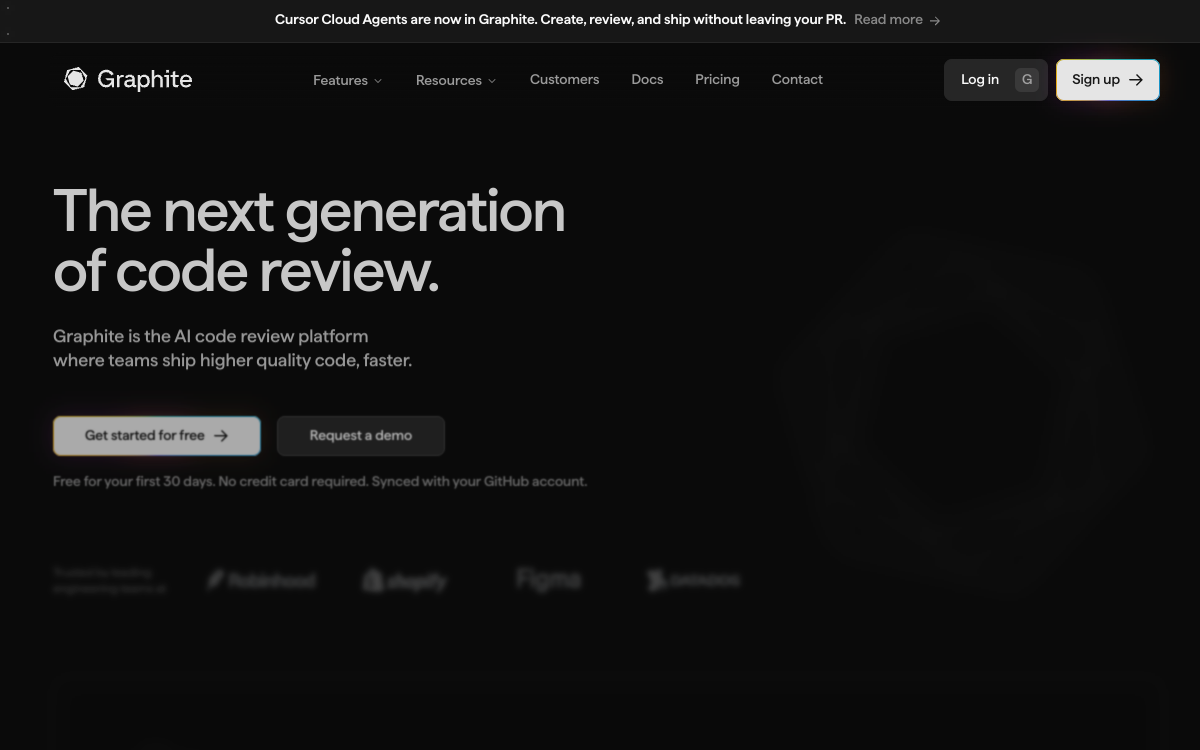This screenshot has height=750, width=1200.
Task: Open the Graphite wordmark home link
Action: click(145, 79)
